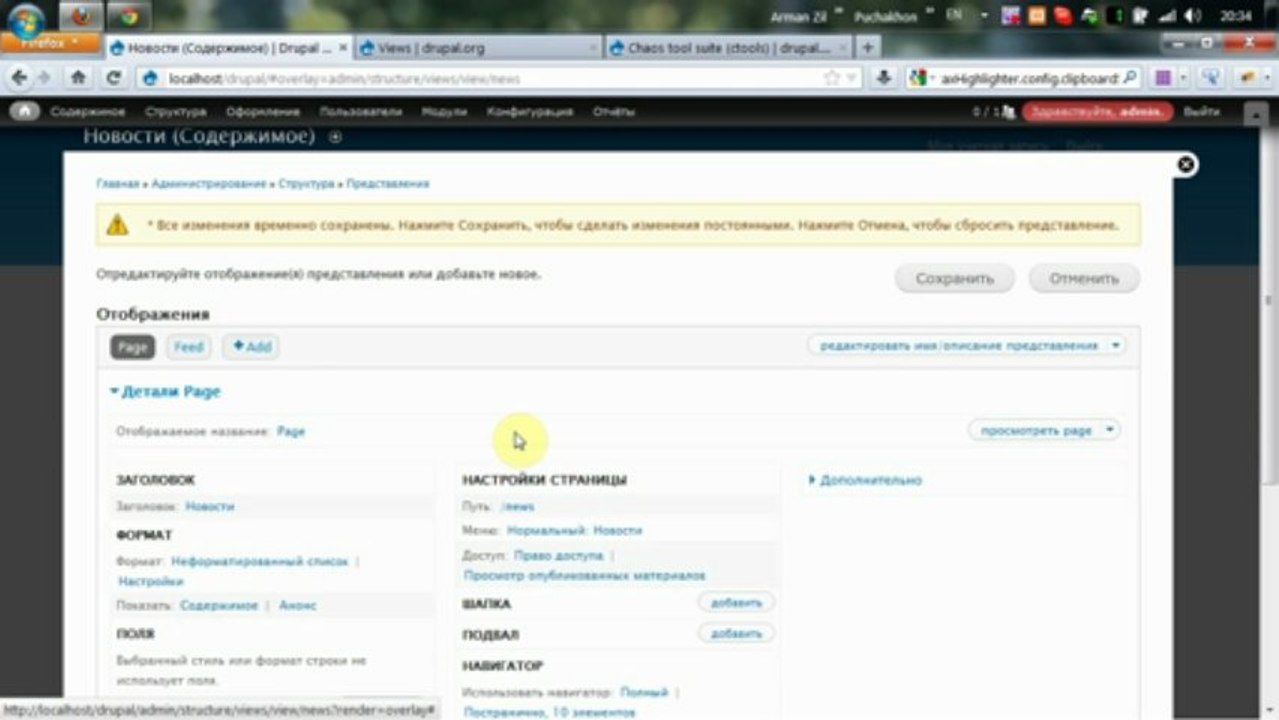Open Модули admin menu
The height and width of the screenshot is (720, 1279).
pos(444,112)
